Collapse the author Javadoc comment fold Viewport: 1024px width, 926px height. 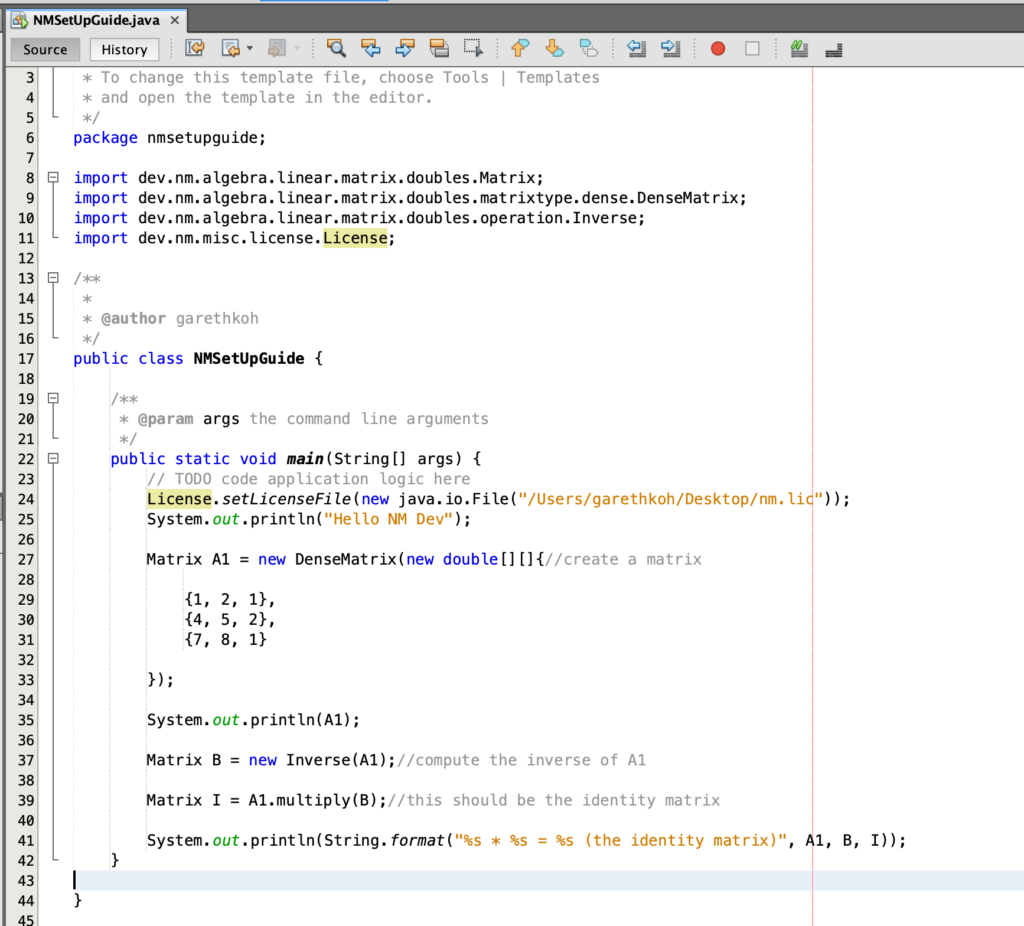[x=53, y=278]
